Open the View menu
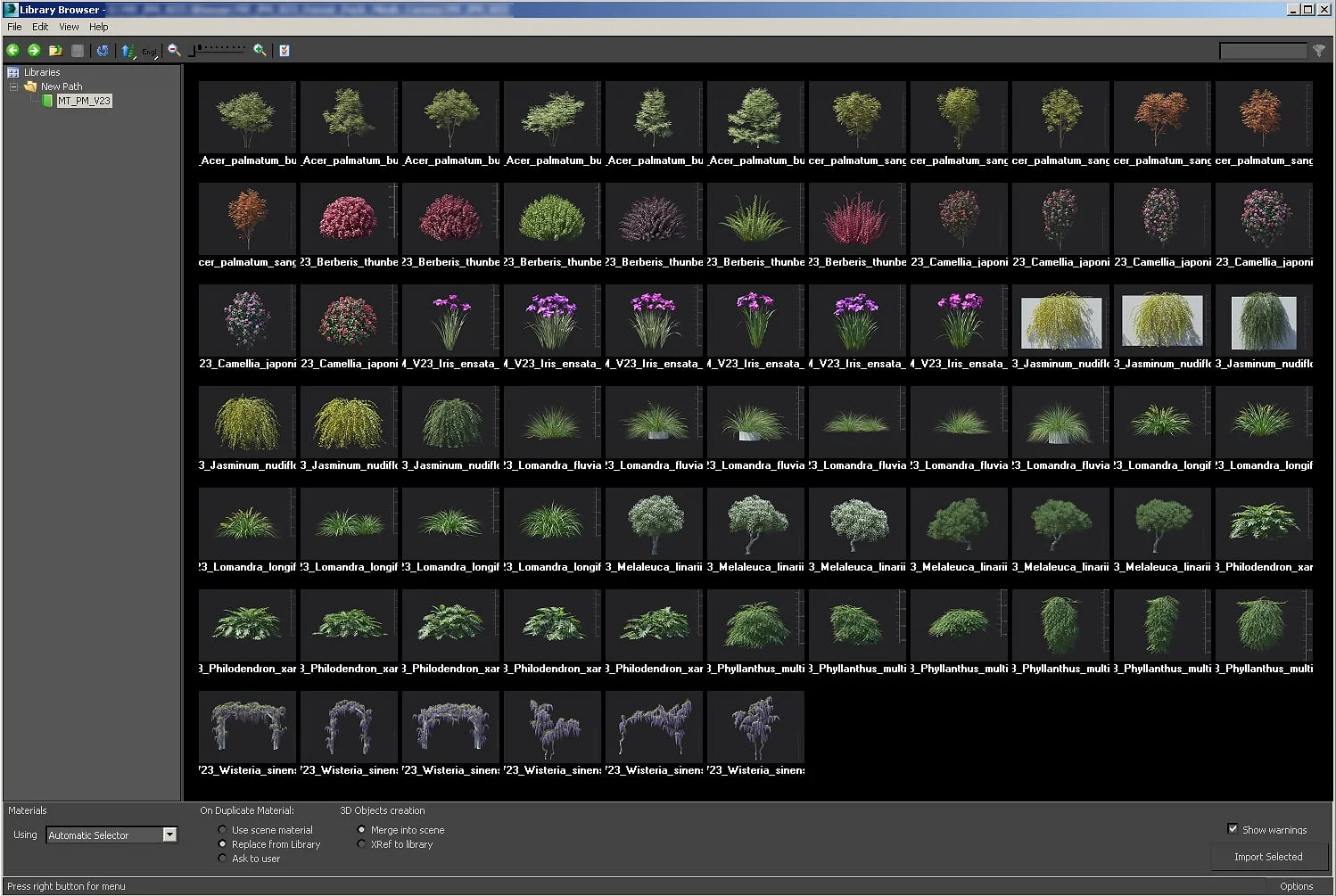This screenshot has height=896, width=1336. 69,27
